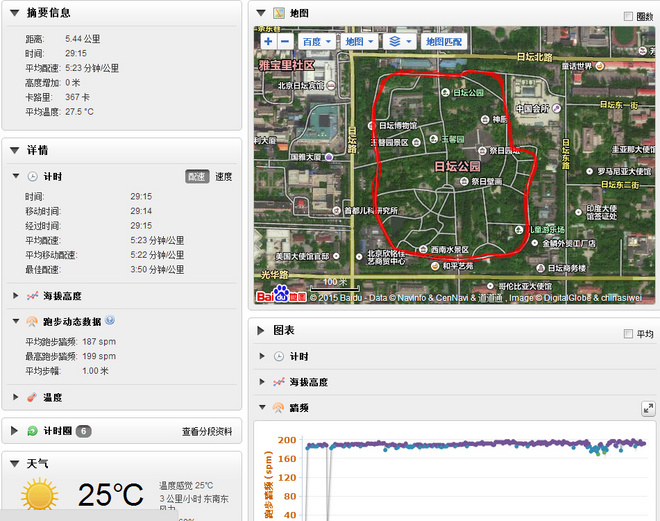This screenshot has height=521, width=660.
Task: Collapse the 地图 map panel
Action: pyautogui.click(x=261, y=13)
